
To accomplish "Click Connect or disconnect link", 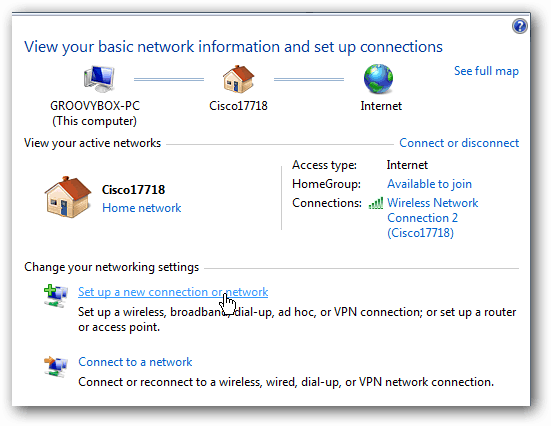I will (x=459, y=143).
